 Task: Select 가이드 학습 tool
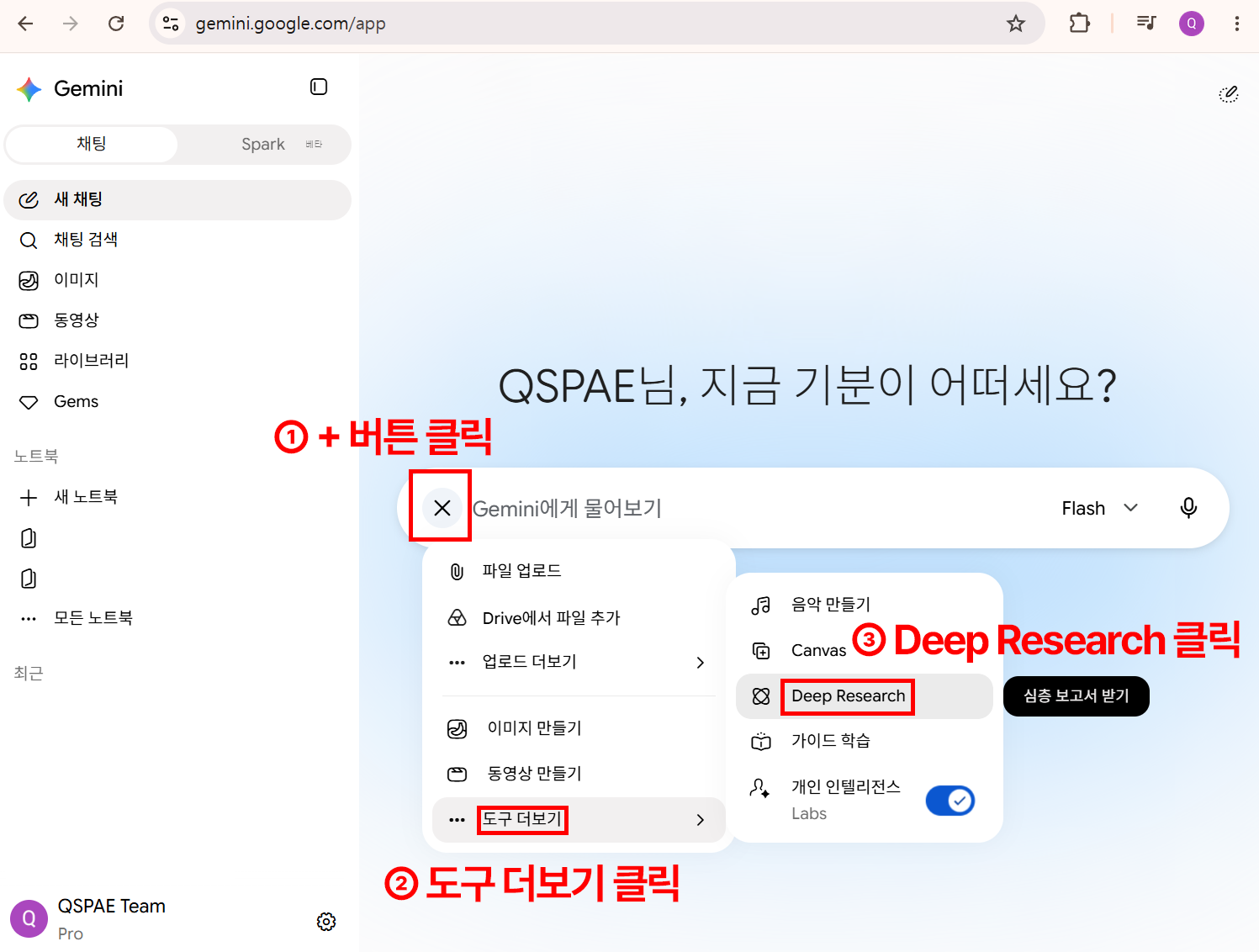[865, 741]
